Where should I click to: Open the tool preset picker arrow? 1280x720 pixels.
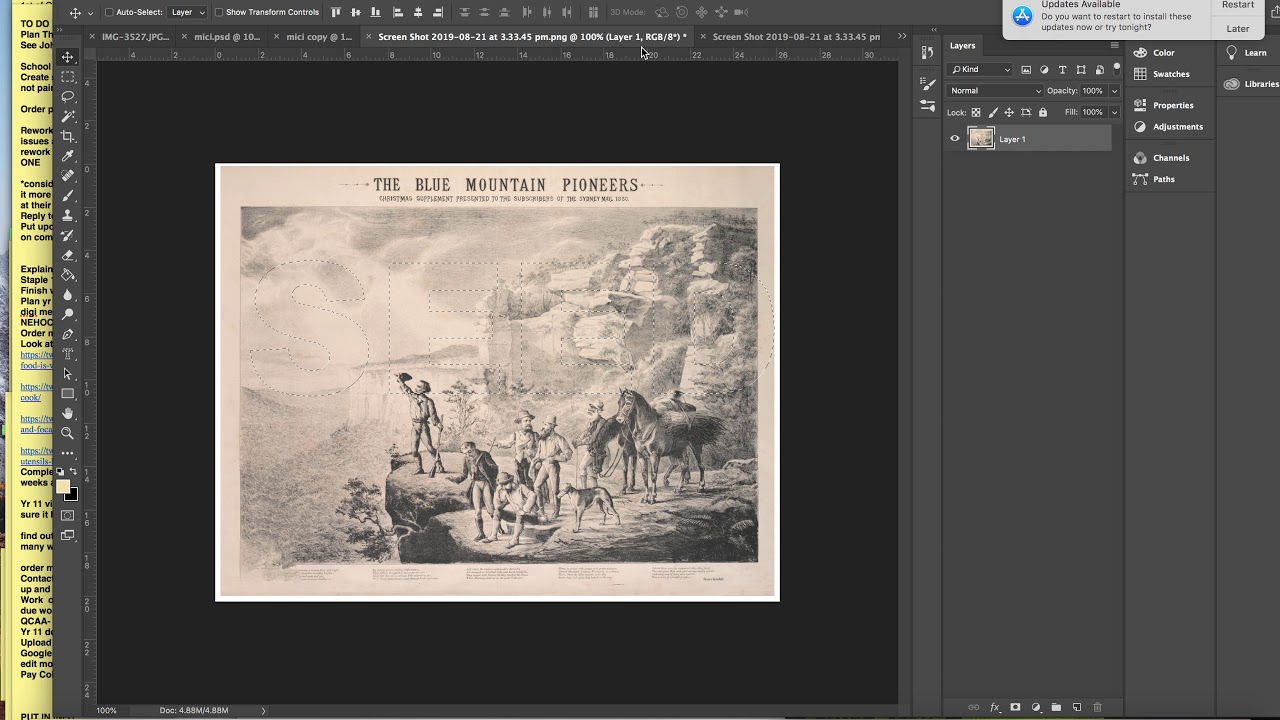pos(90,13)
